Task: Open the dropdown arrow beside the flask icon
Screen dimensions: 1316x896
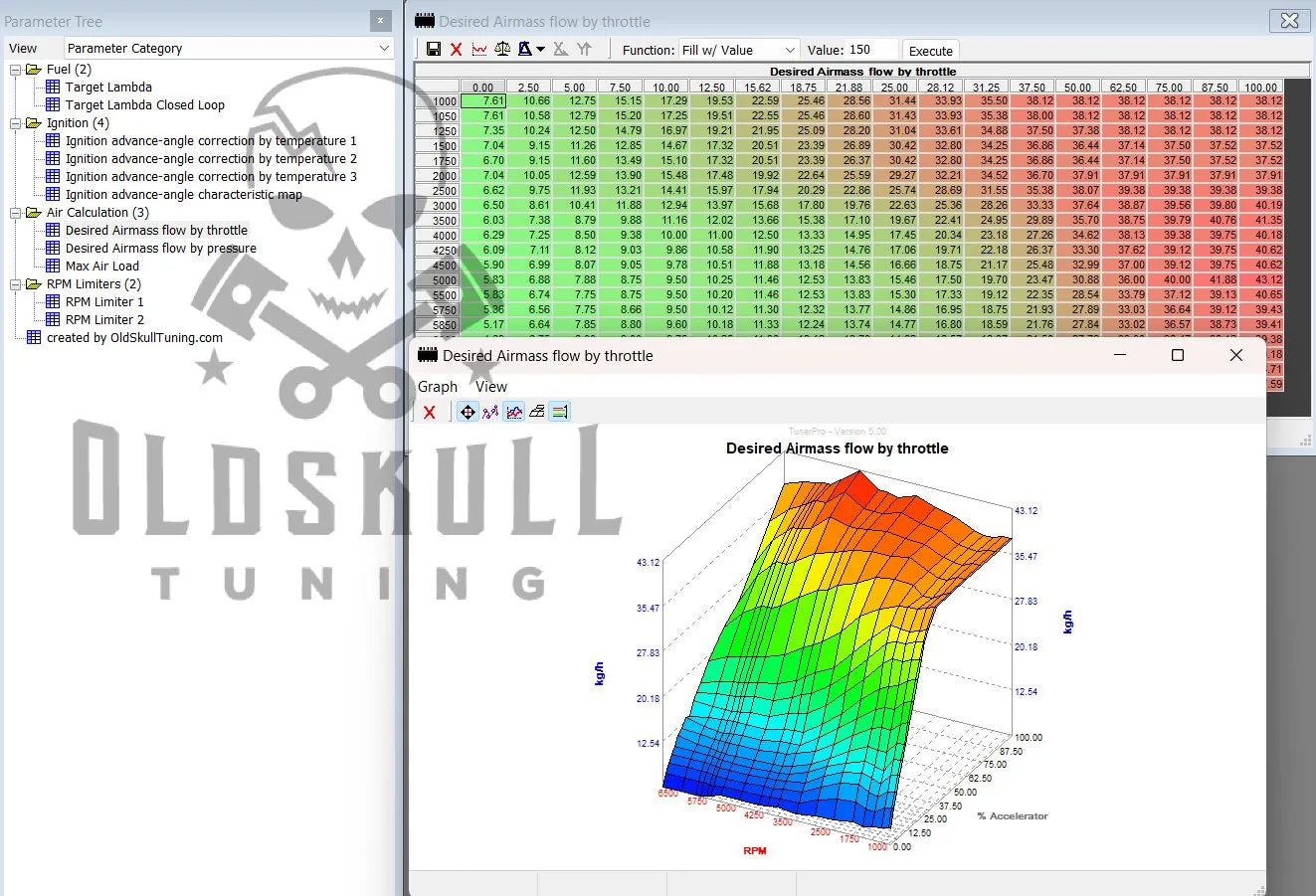Action: (x=540, y=49)
